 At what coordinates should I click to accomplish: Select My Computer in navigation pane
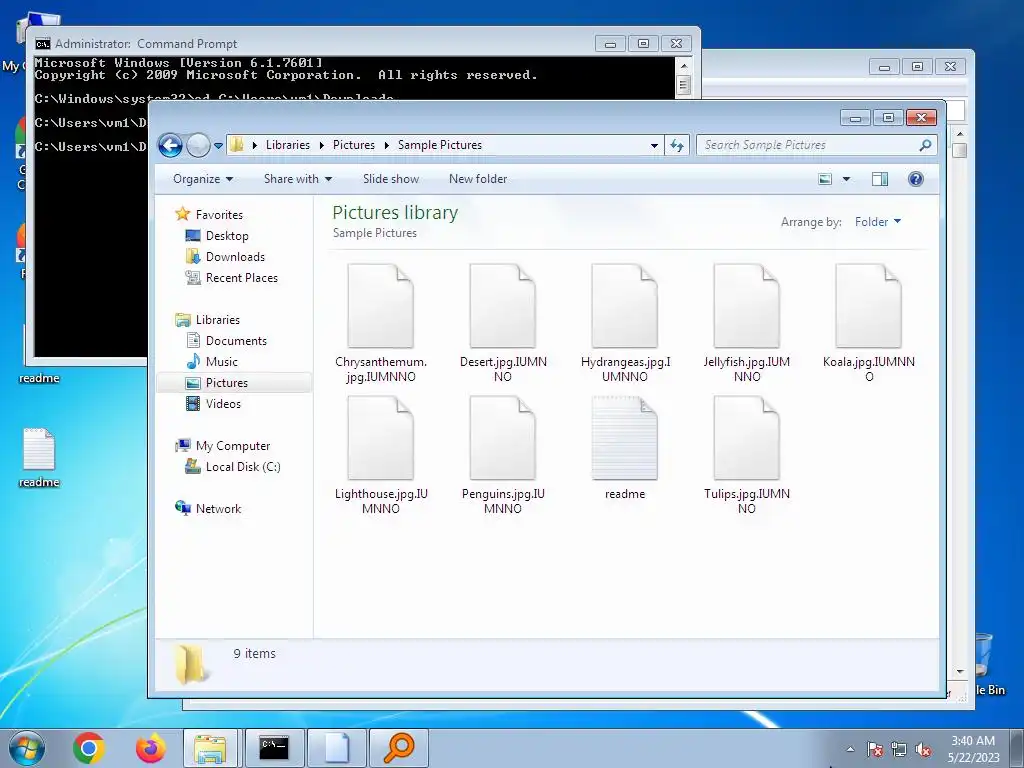232,446
